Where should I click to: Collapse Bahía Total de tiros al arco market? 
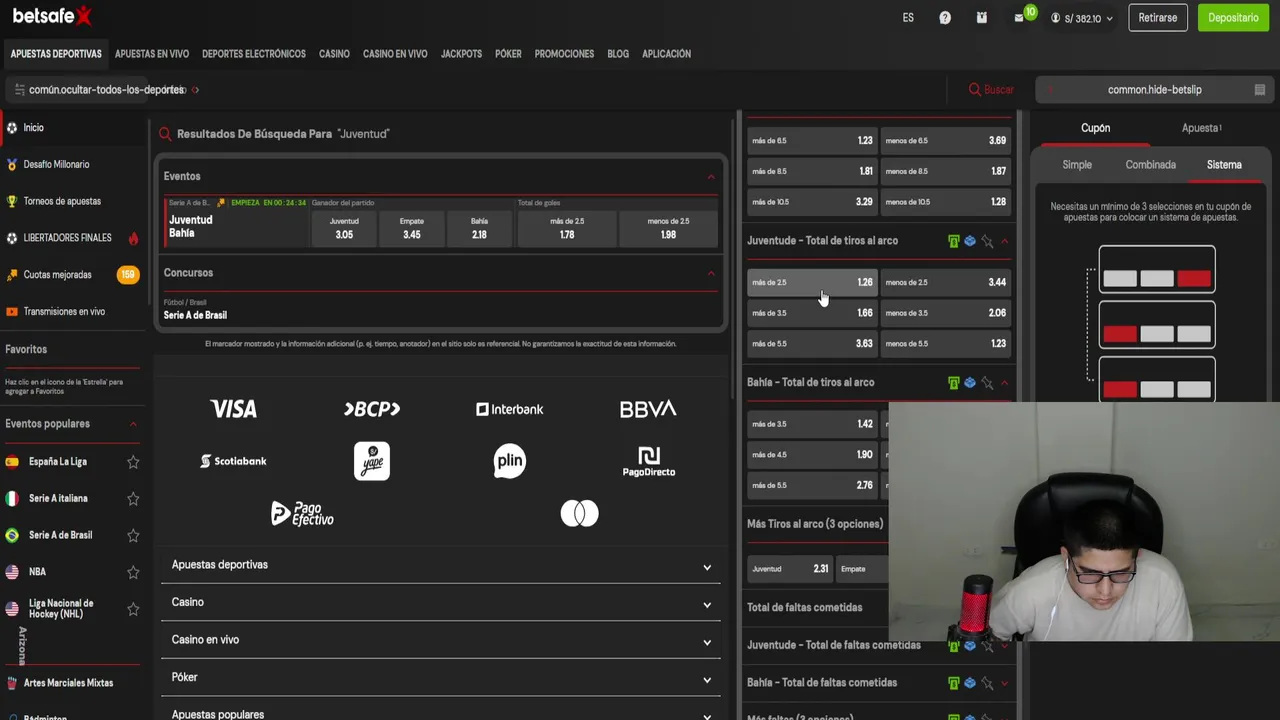tap(1004, 382)
